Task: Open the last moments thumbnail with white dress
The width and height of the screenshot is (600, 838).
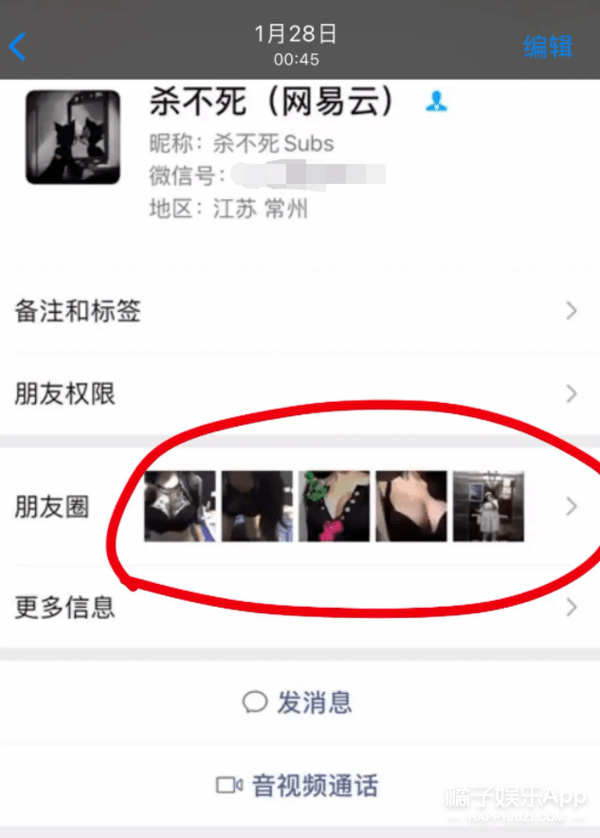Action: [x=488, y=506]
